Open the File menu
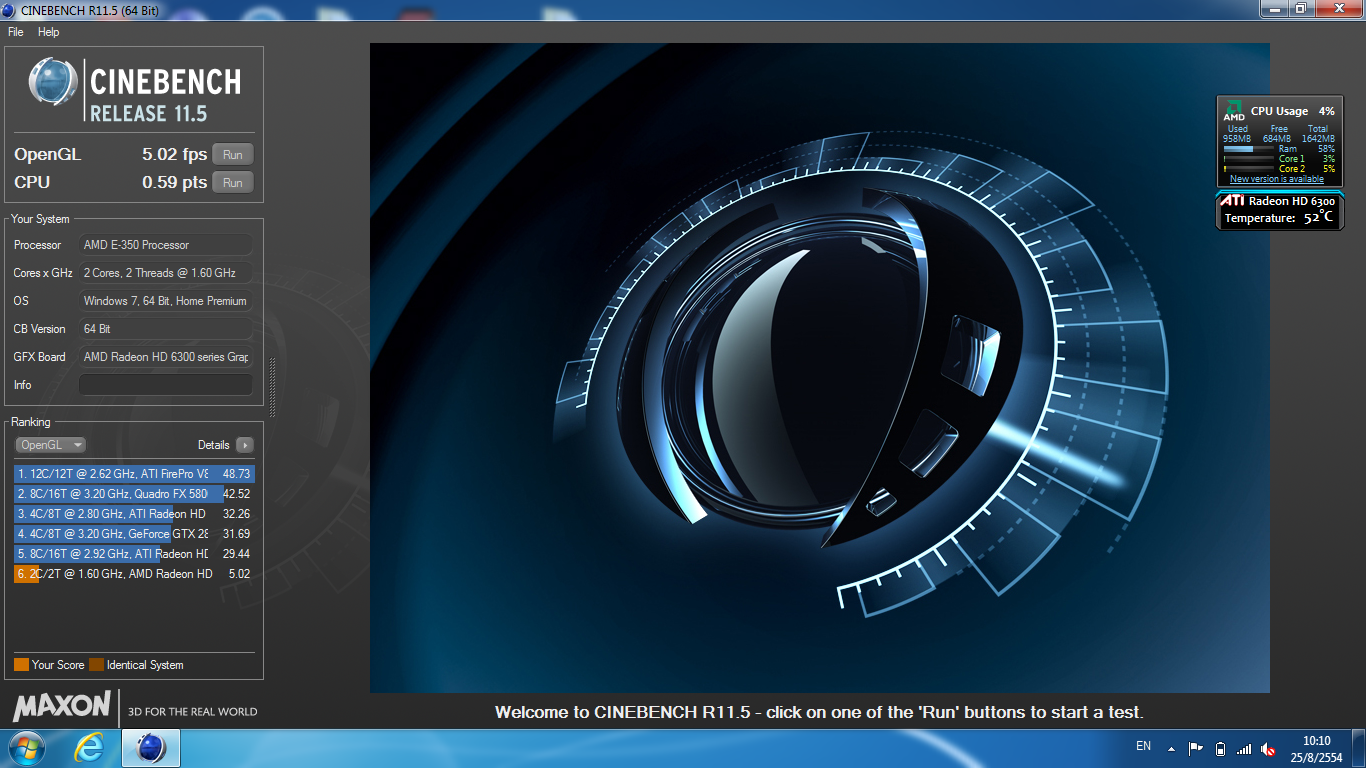1366x768 pixels. coord(15,32)
